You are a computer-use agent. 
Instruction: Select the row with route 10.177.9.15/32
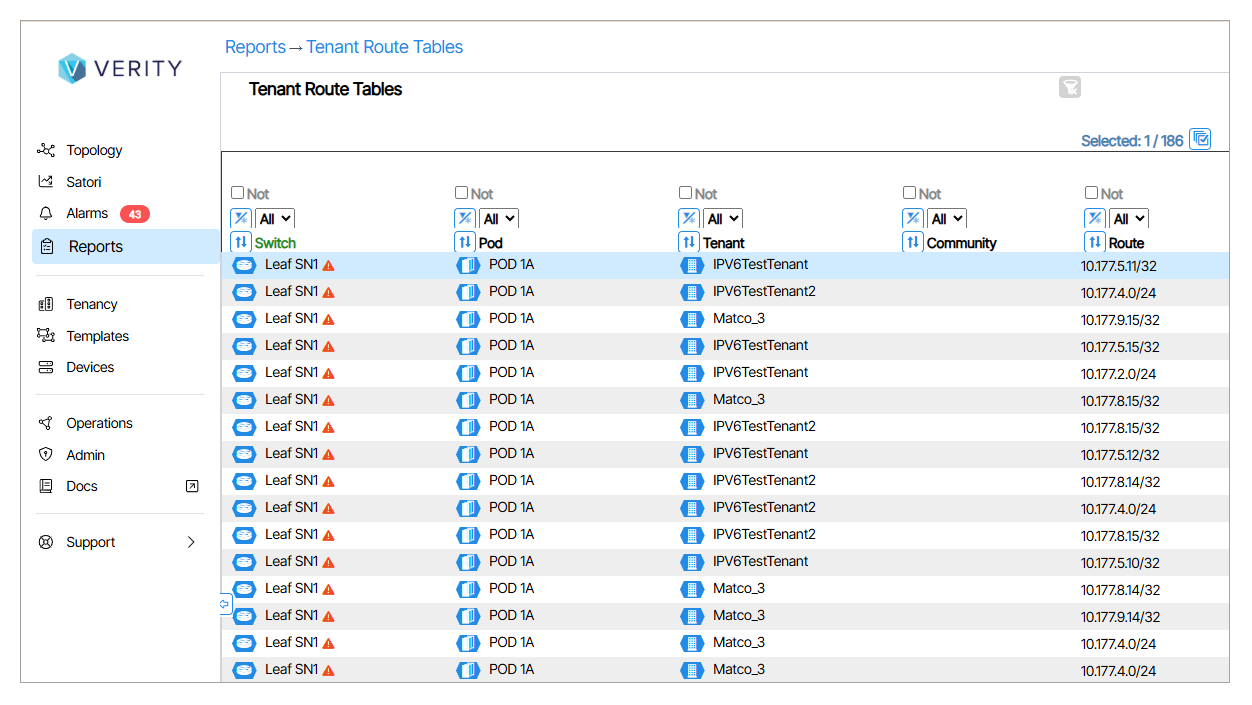point(1119,320)
